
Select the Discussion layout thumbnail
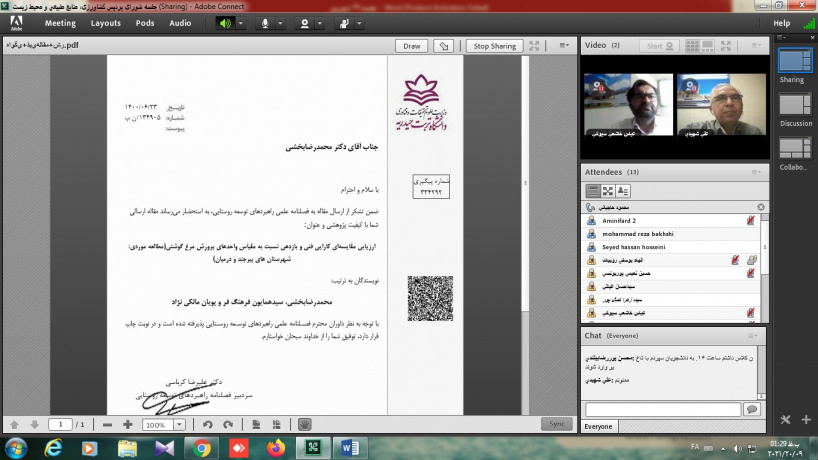tap(796, 106)
